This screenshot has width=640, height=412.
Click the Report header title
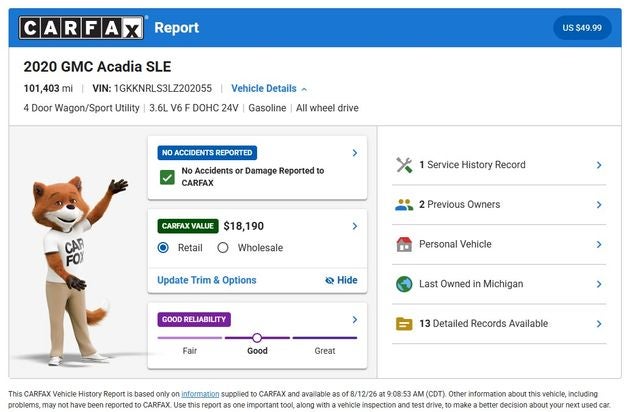[176, 28]
